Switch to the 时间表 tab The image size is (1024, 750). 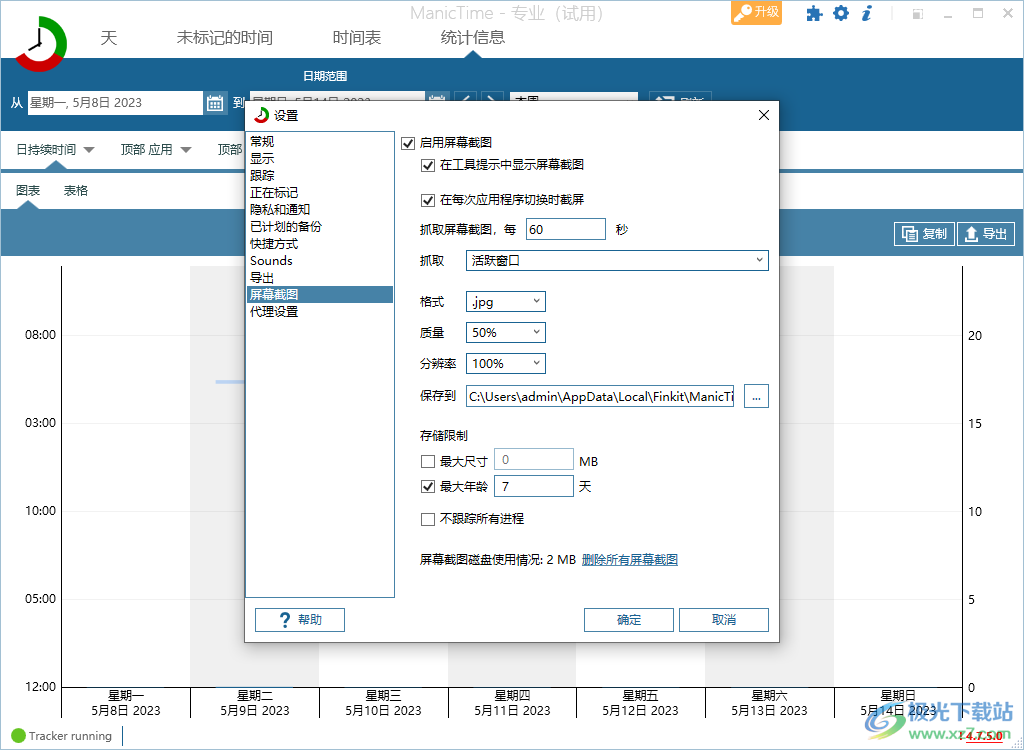click(x=357, y=38)
